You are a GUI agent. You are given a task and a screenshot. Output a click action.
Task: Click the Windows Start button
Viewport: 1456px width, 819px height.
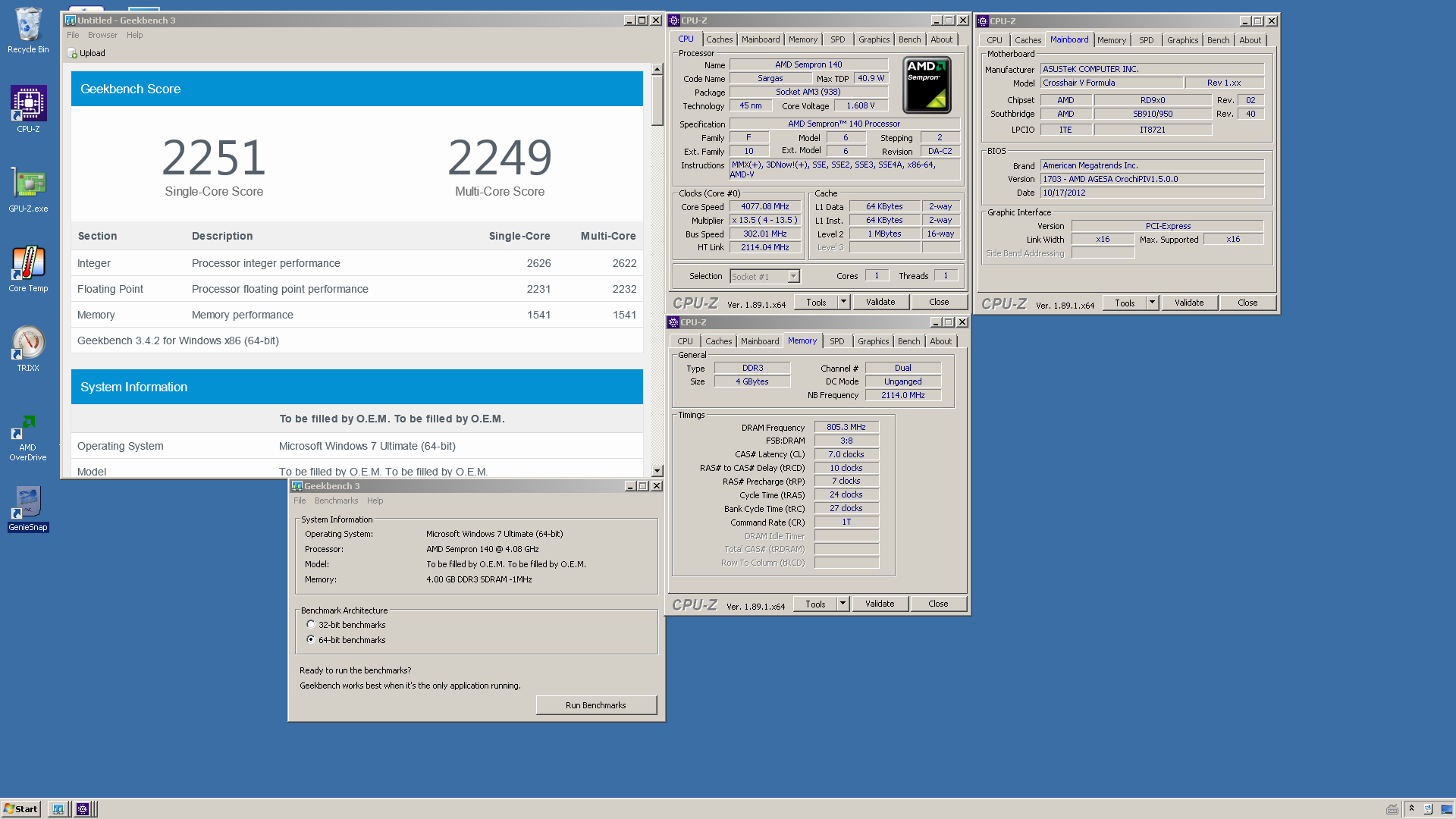20,809
